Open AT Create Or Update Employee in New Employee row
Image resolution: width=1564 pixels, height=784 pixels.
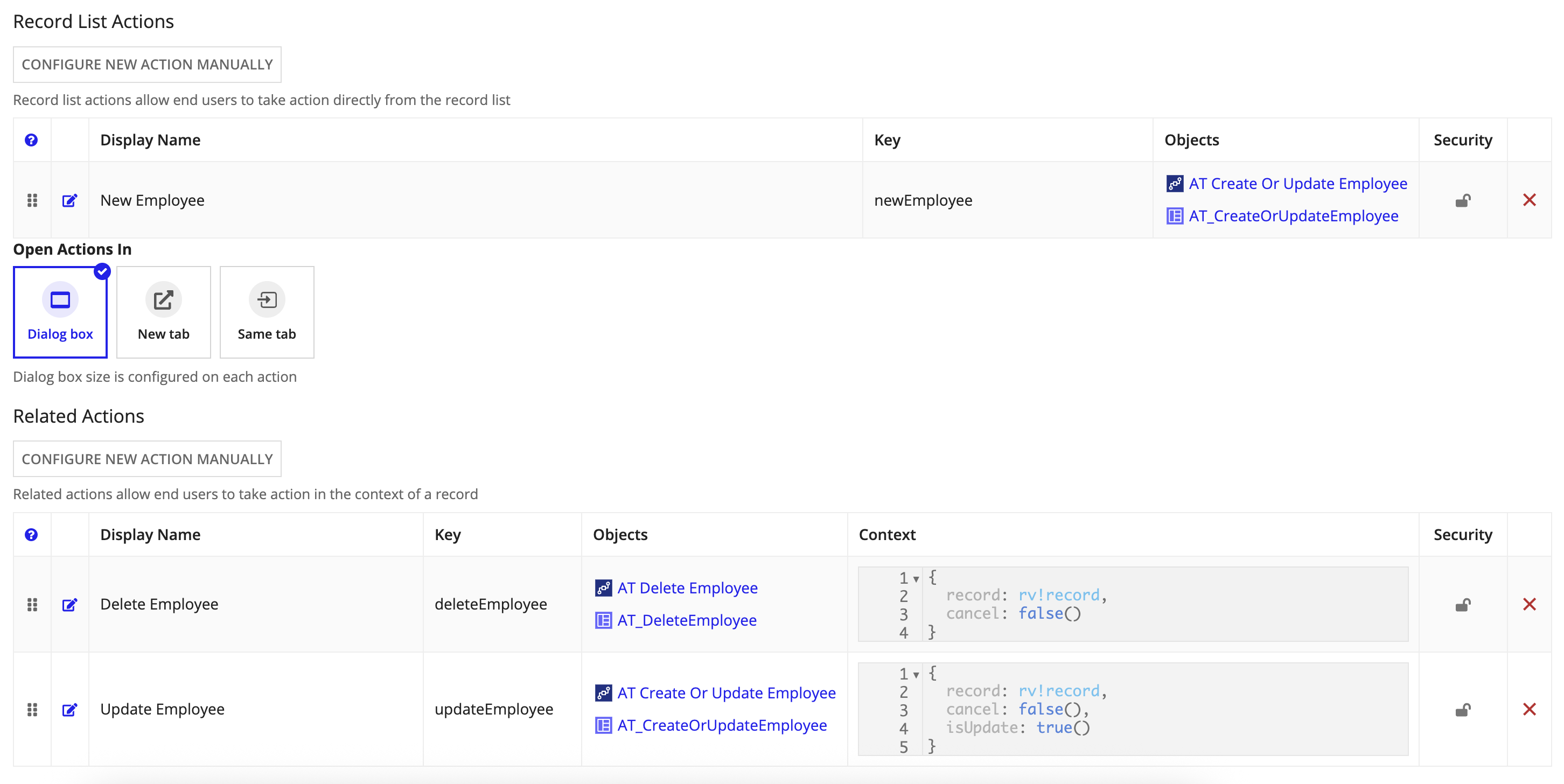point(1297,184)
